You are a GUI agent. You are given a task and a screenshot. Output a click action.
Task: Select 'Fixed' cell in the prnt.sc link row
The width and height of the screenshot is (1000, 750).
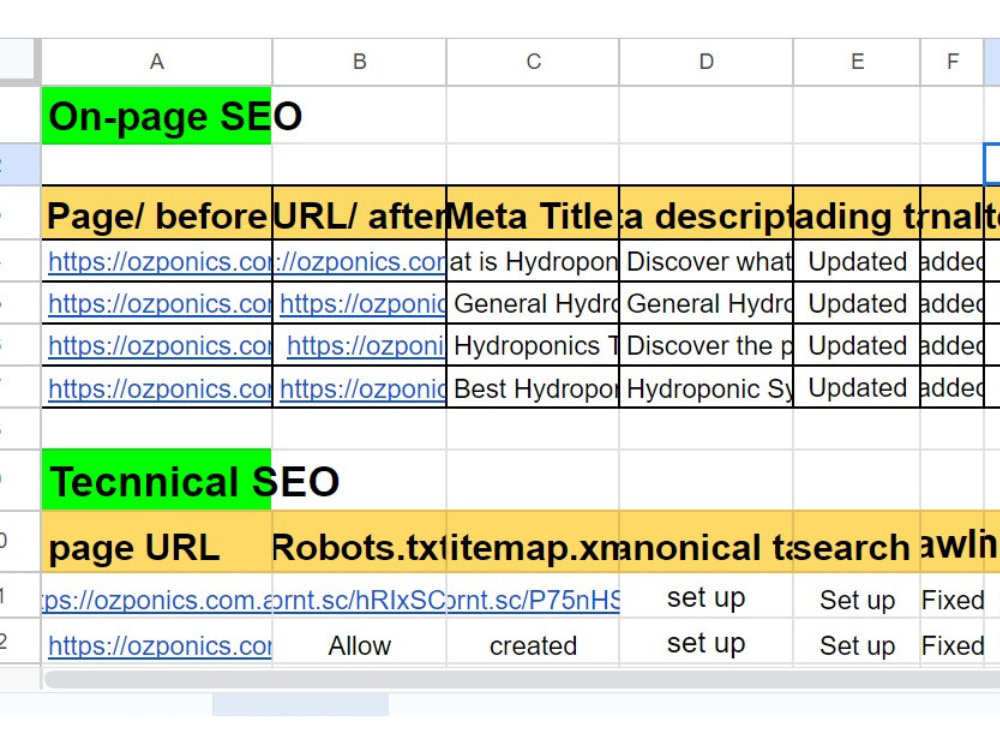(952, 595)
